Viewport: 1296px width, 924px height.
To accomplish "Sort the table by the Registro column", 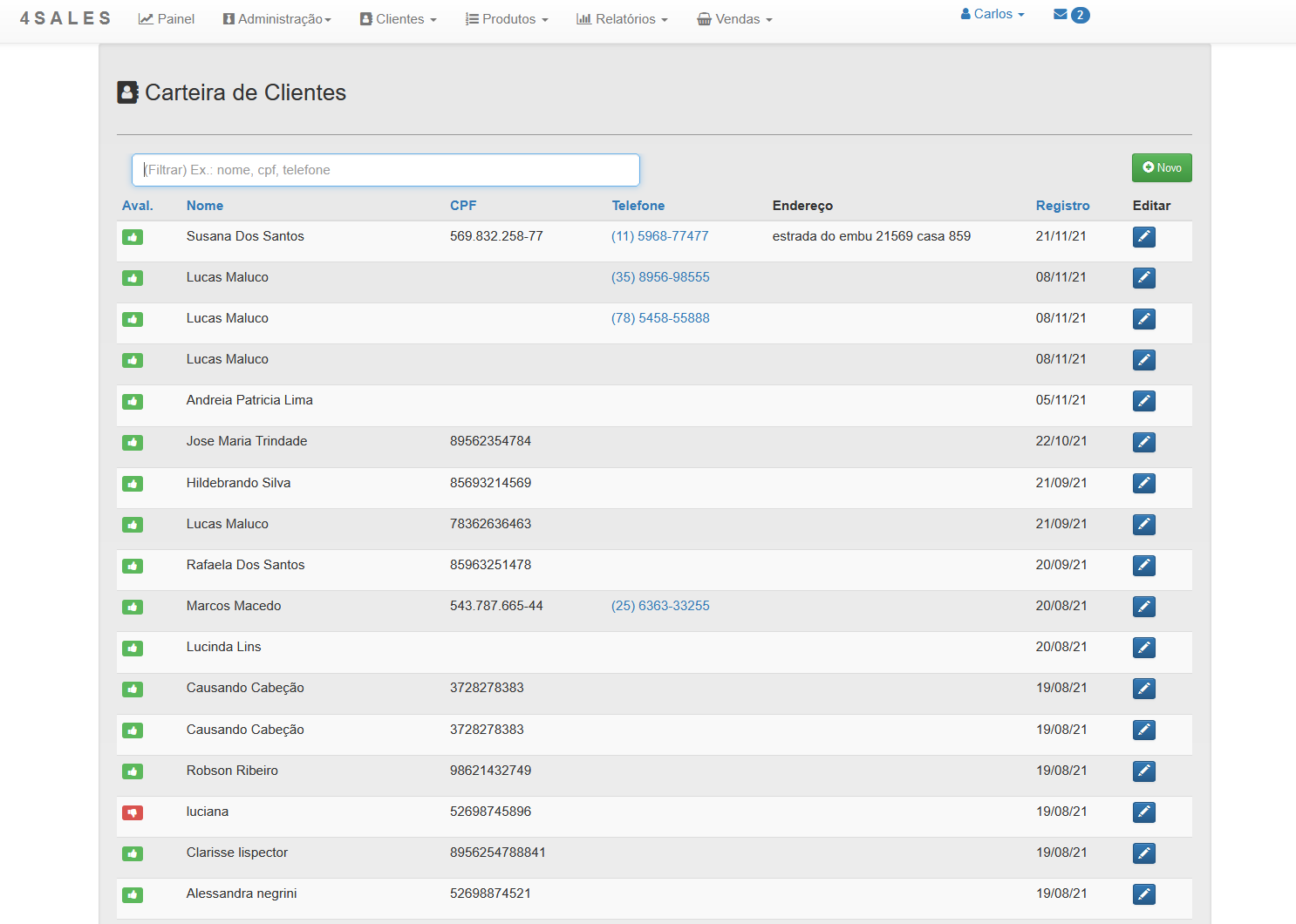I will 1062,206.
